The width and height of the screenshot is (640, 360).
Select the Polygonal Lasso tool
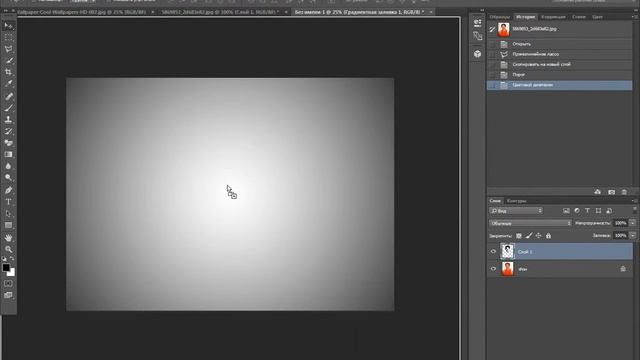point(8,49)
